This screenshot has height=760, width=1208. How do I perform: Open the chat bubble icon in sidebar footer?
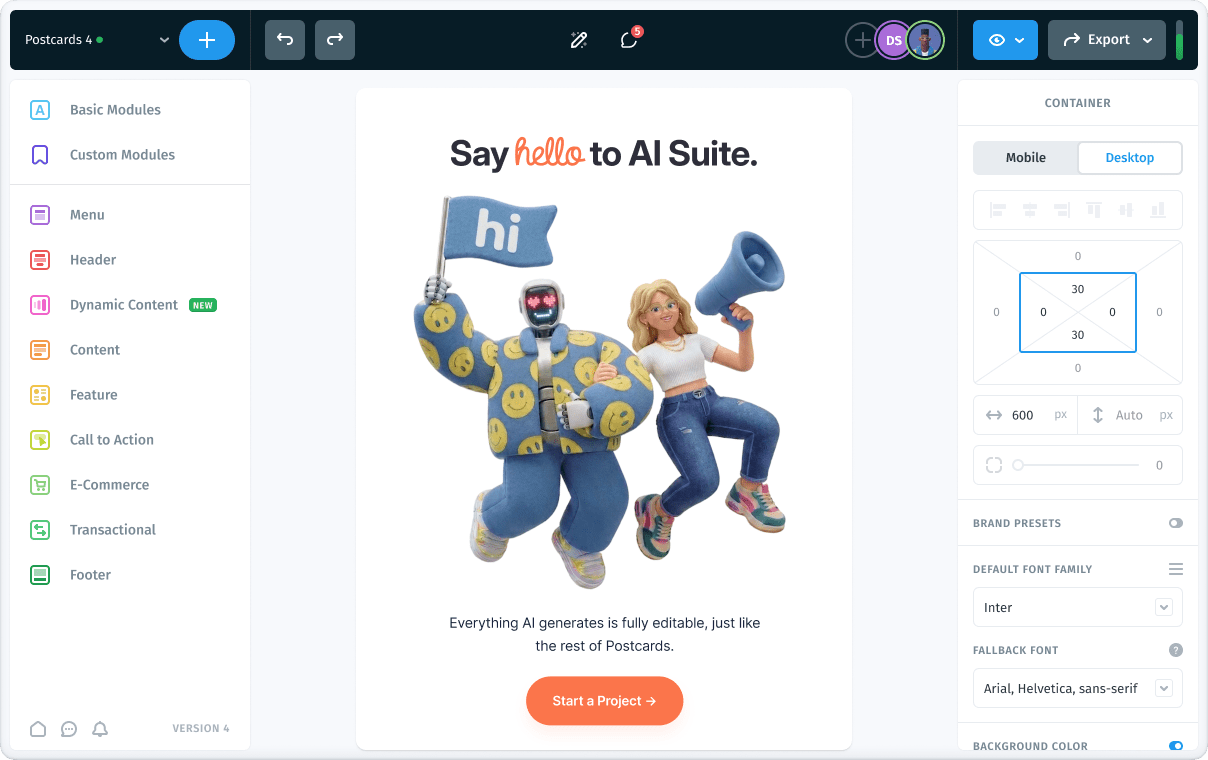point(69,729)
